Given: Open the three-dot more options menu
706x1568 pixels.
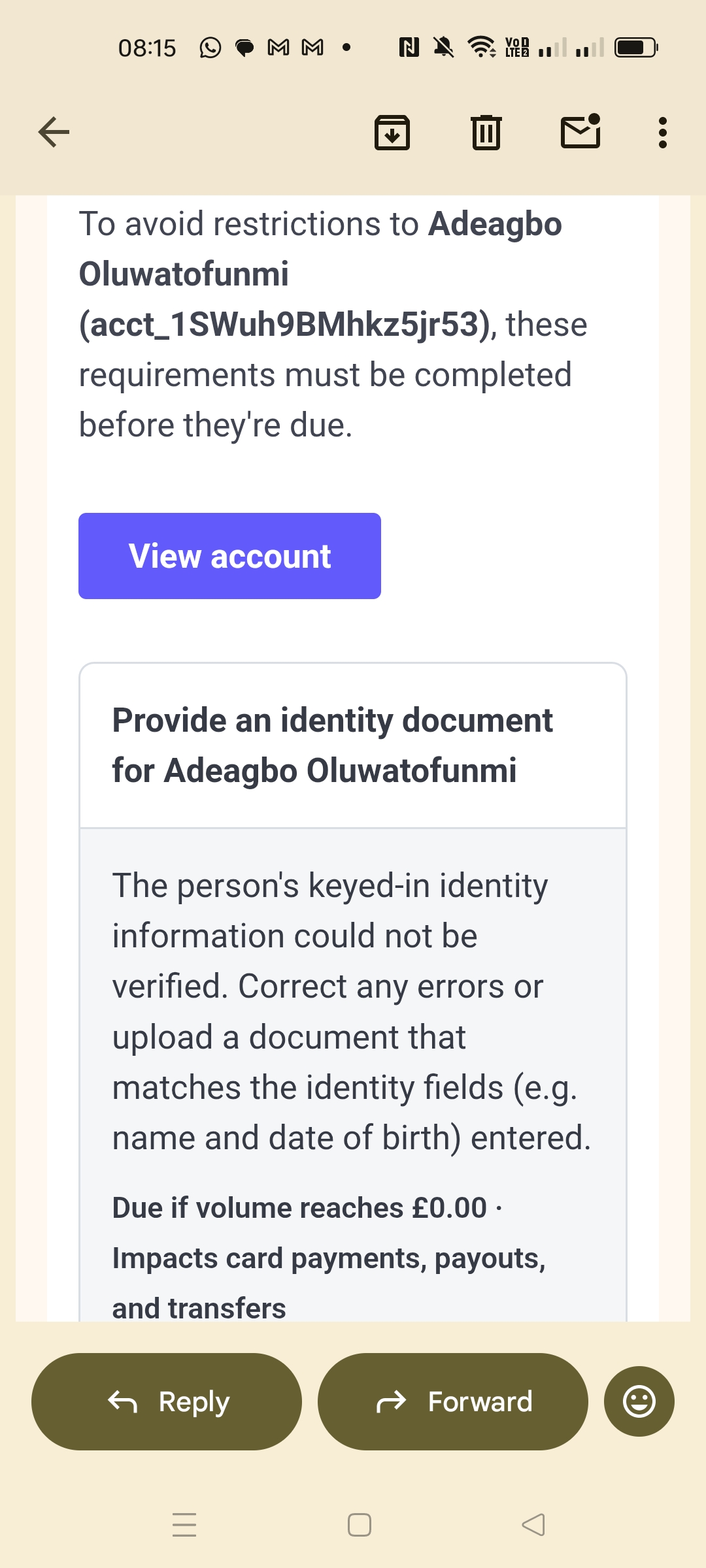Looking at the screenshot, I should 663,133.
